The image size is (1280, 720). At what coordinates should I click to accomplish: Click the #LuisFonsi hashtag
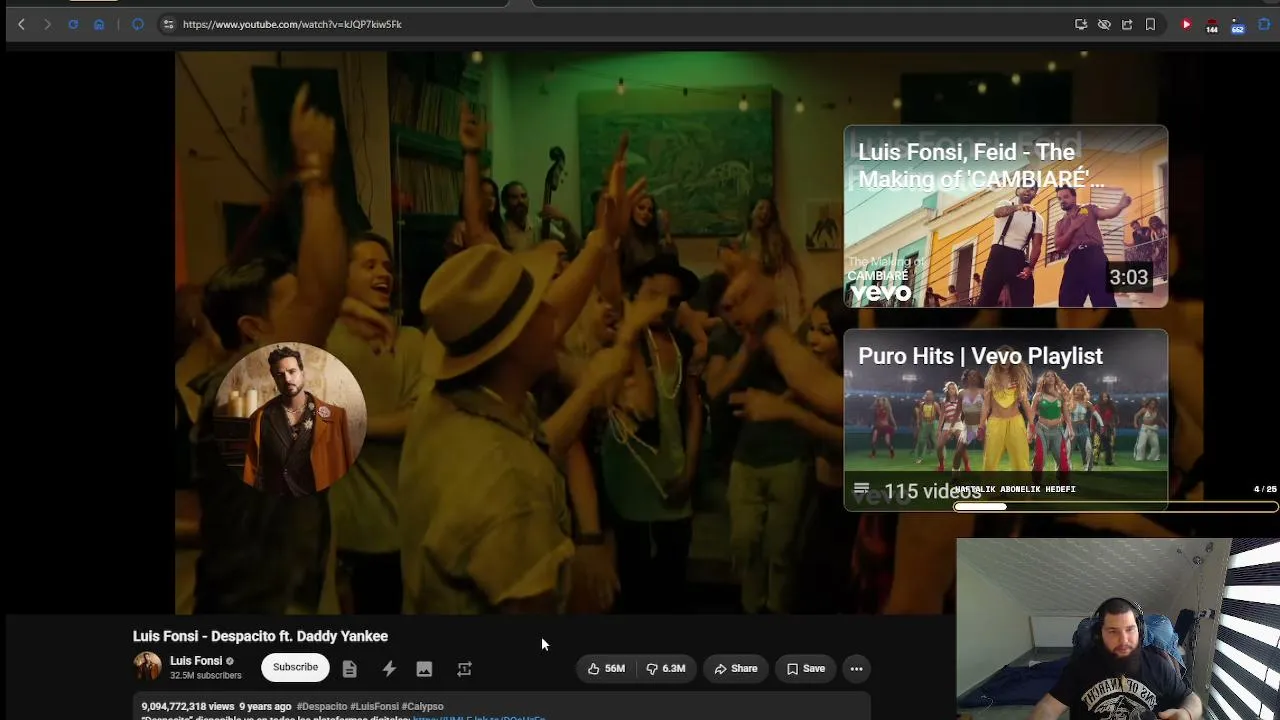374,706
